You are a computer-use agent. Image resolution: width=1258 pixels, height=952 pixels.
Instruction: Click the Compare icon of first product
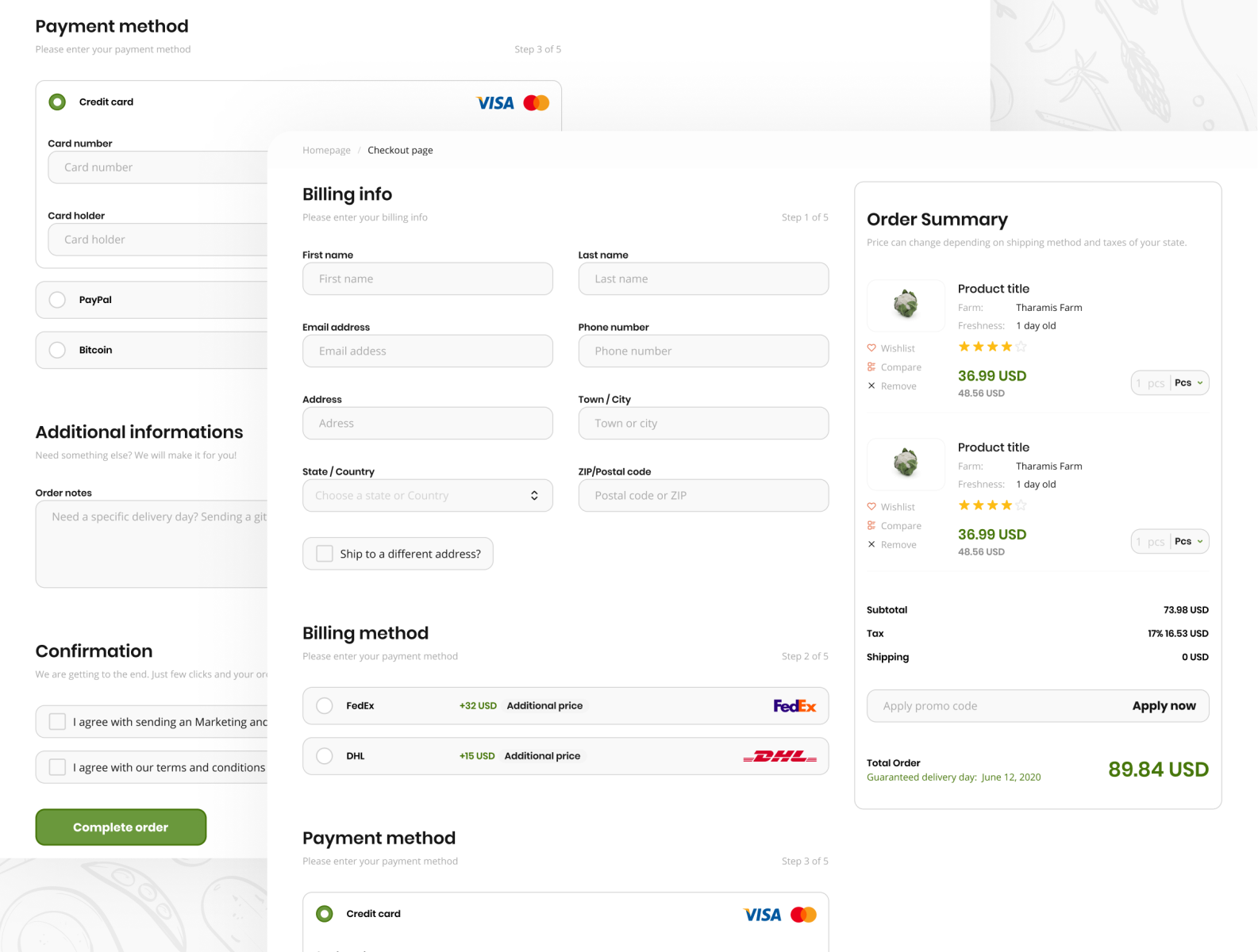point(871,367)
